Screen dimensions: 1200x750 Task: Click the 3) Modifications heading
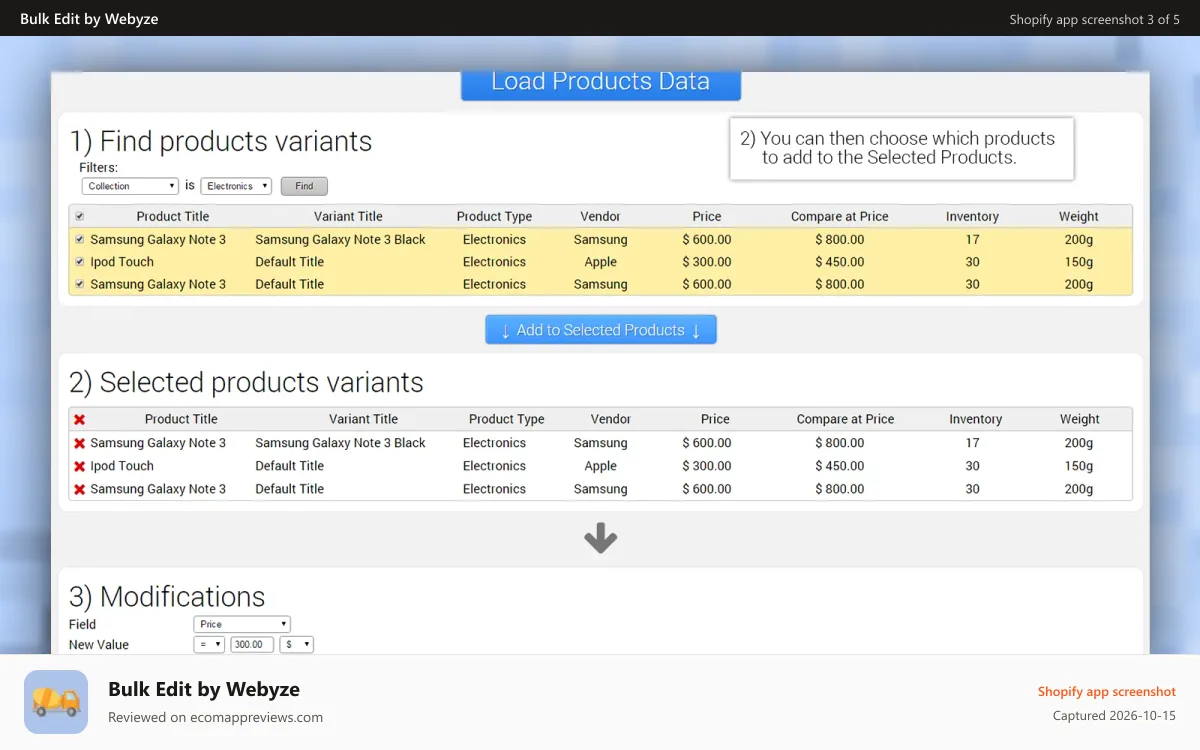(x=167, y=597)
